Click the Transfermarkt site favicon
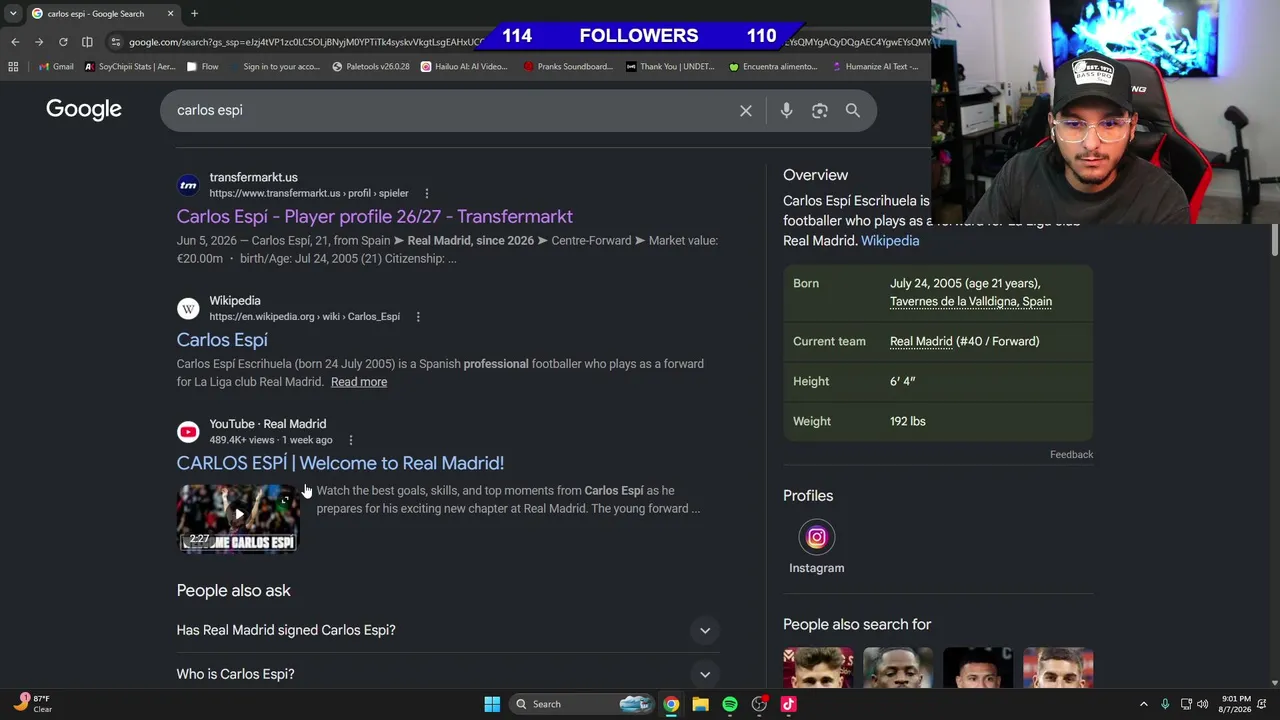The height and width of the screenshot is (720, 1280). (x=188, y=185)
